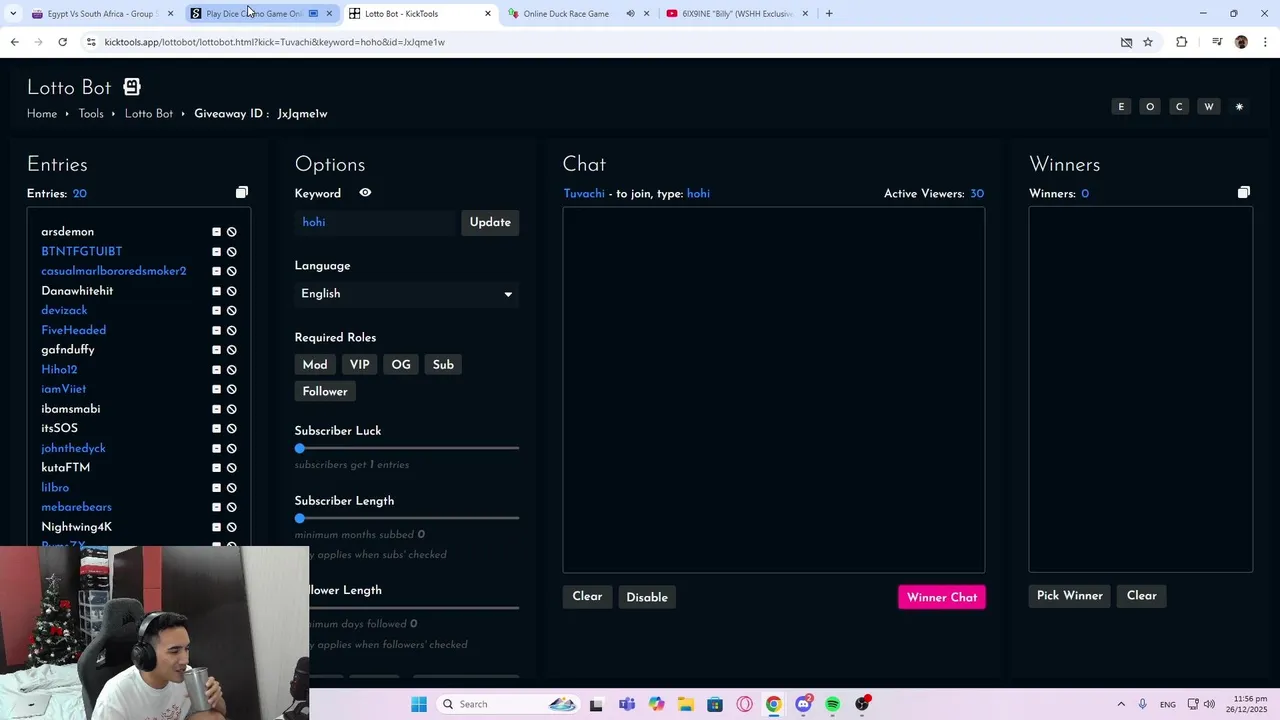Click the Disable chat button

(x=647, y=597)
